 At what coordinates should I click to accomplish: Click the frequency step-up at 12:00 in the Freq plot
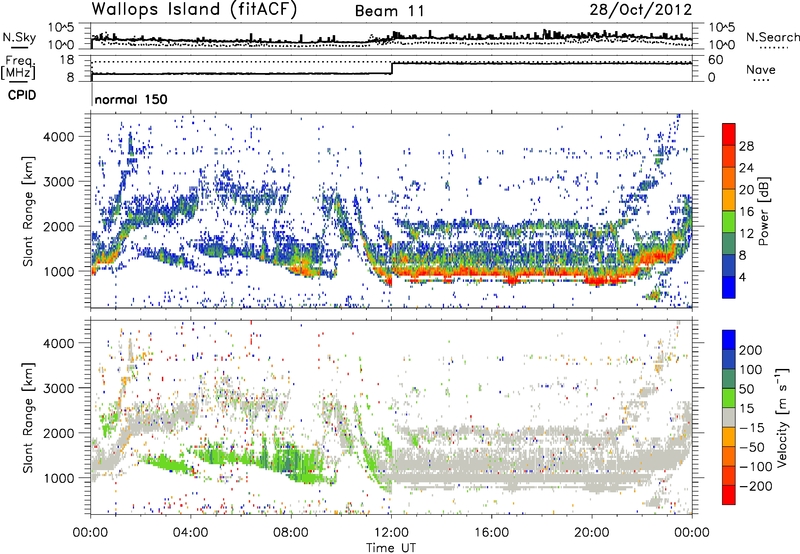(392, 68)
